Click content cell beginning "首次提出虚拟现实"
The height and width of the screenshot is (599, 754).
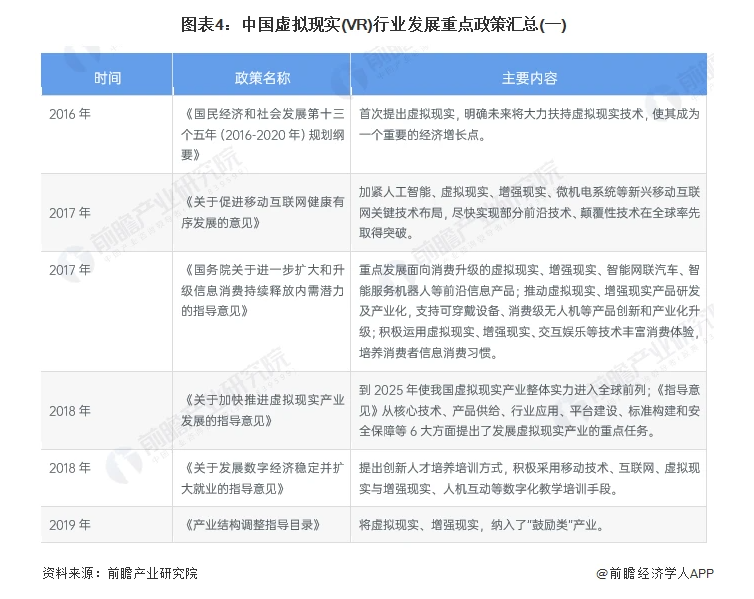coord(528,124)
